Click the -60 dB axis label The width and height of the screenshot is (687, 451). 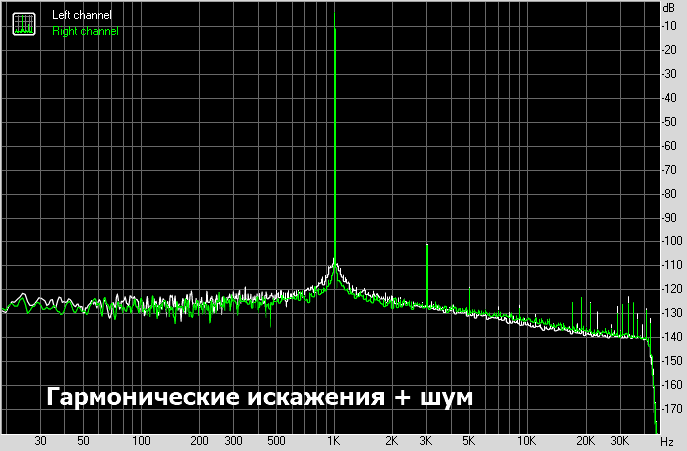(670, 145)
